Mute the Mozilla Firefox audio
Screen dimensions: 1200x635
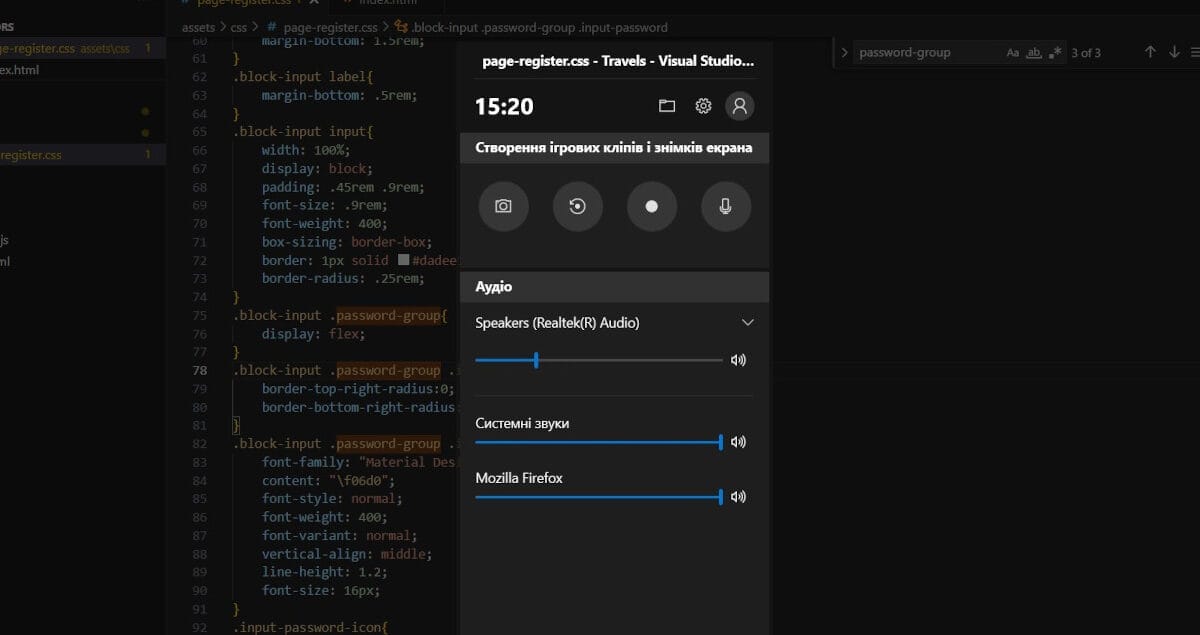click(738, 496)
